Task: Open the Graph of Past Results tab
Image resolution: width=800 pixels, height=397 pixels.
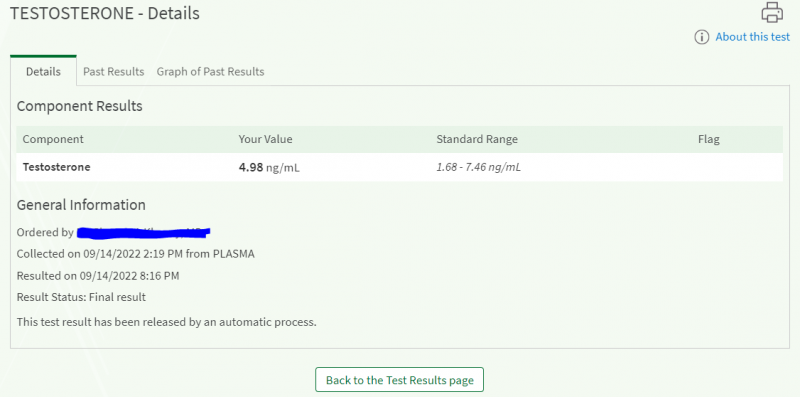Action: pos(210,71)
